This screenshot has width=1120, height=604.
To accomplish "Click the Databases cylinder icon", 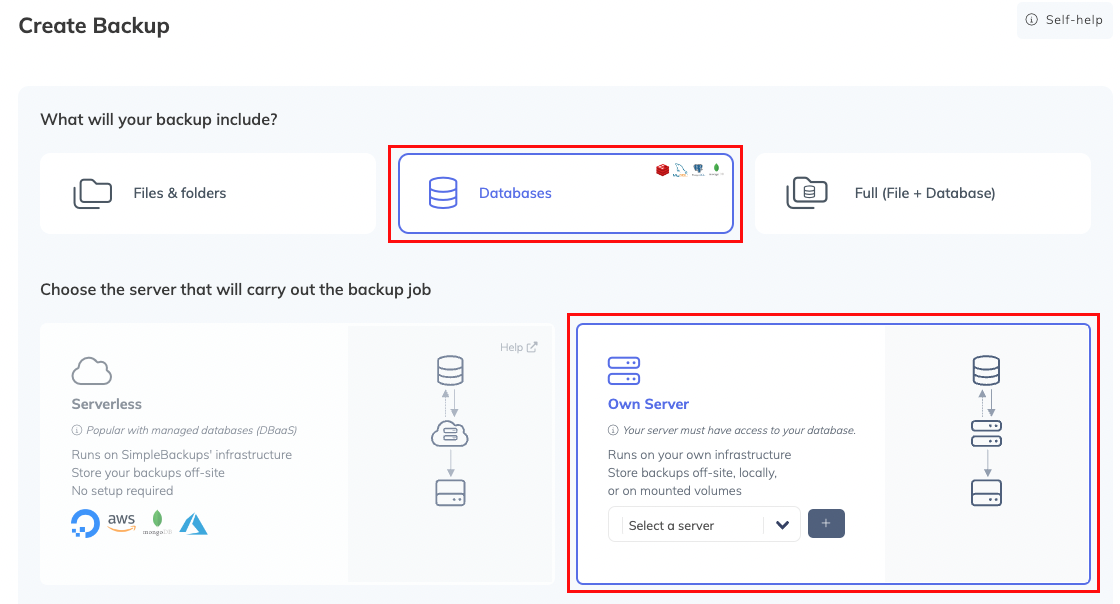I will 443,193.
